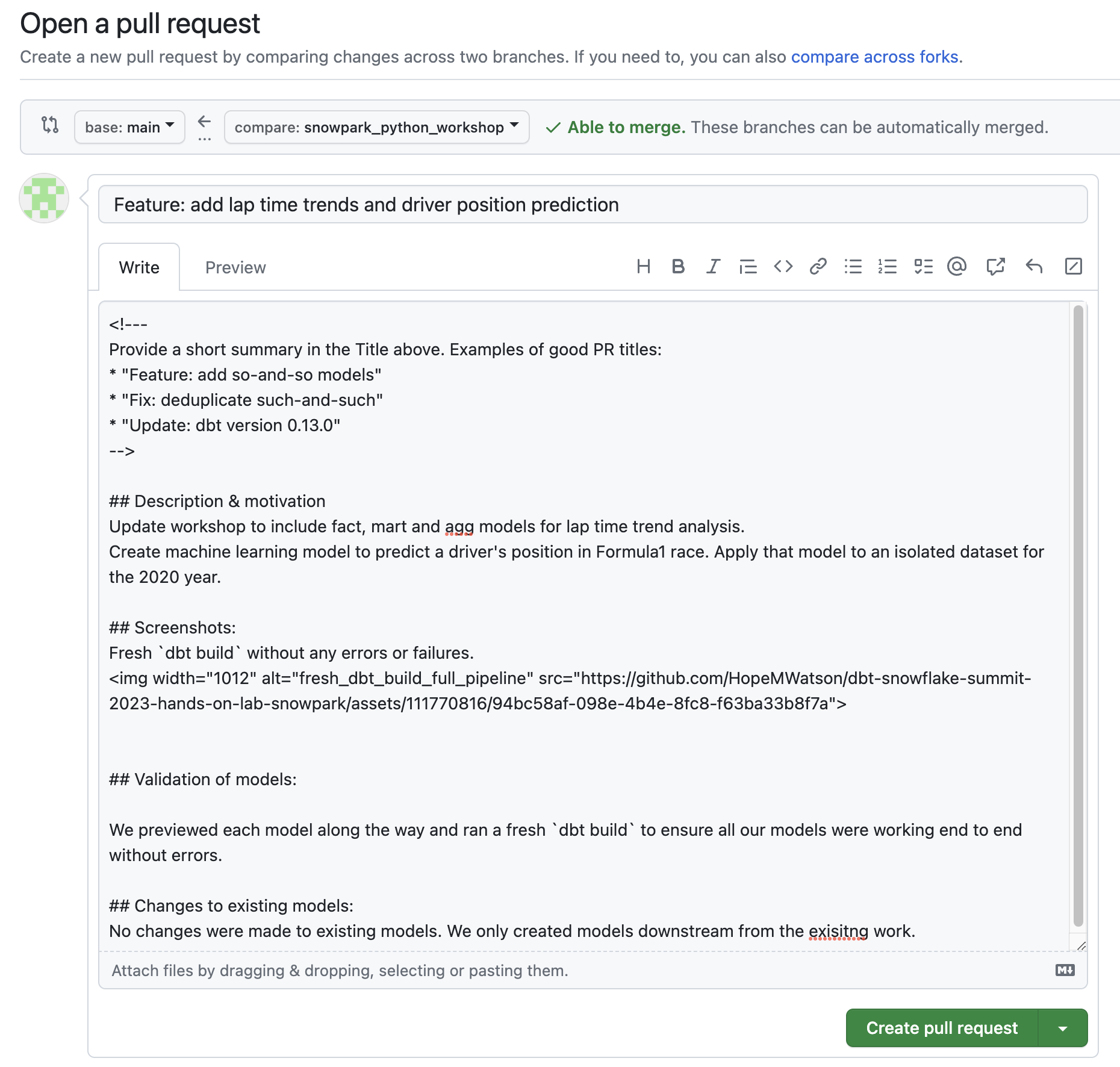Insert inline code formatting
This screenshot has height=1067, width=1120.
pyautogui.click(x=782, y=267)
